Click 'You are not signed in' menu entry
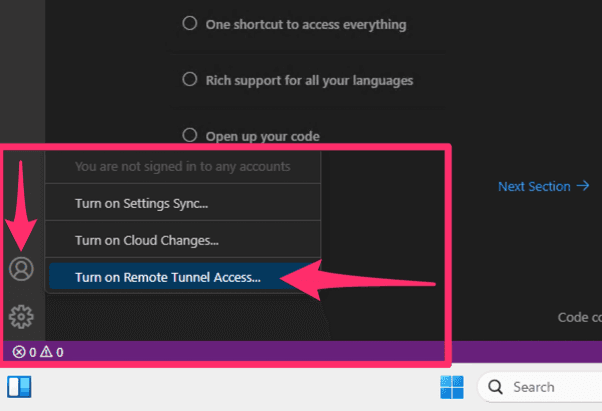 (x=182, y=166)
